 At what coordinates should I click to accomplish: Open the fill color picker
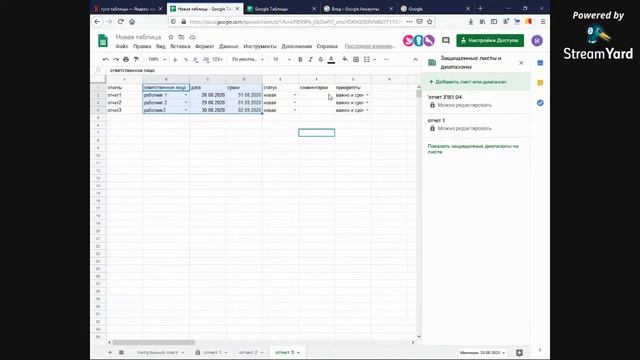pos(345,60)
